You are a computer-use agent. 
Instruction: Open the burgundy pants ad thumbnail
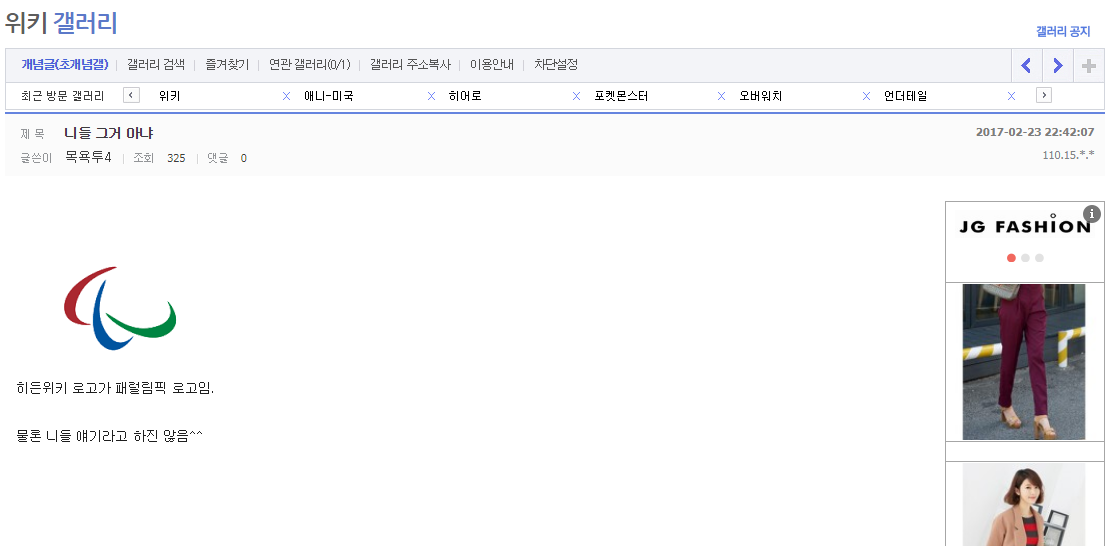1024,362
